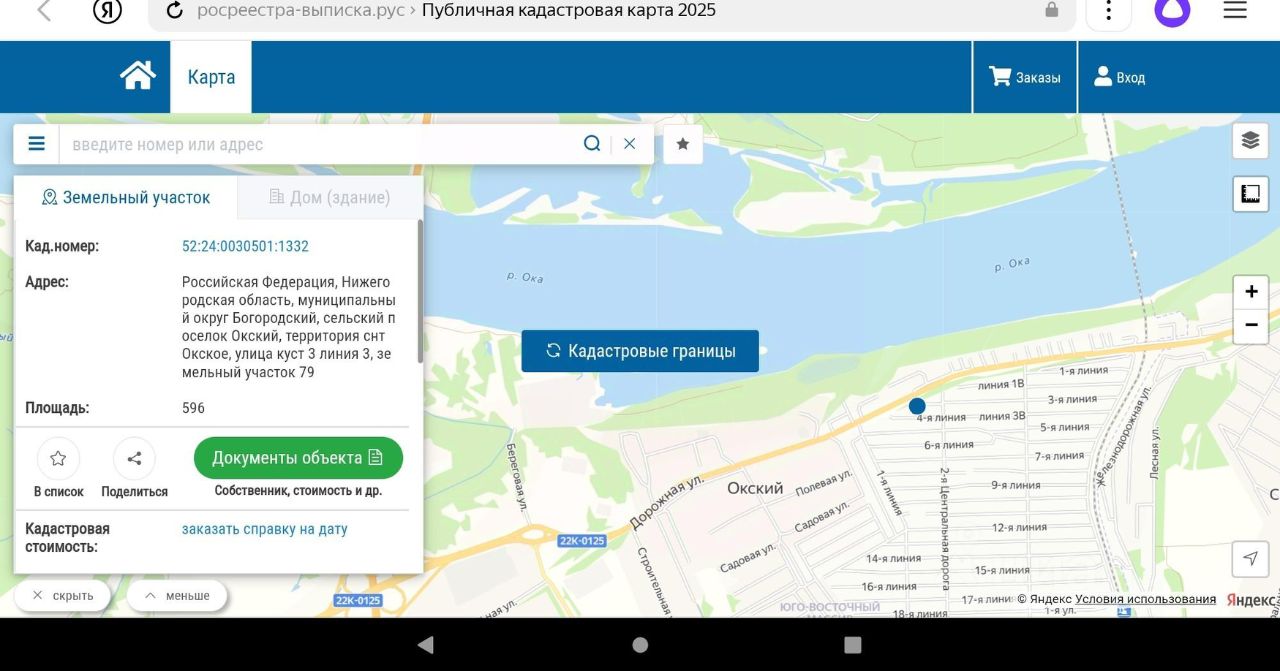The image size is (1280, 671).
Task: Click the browser back arrow
Action: [44, 11]
